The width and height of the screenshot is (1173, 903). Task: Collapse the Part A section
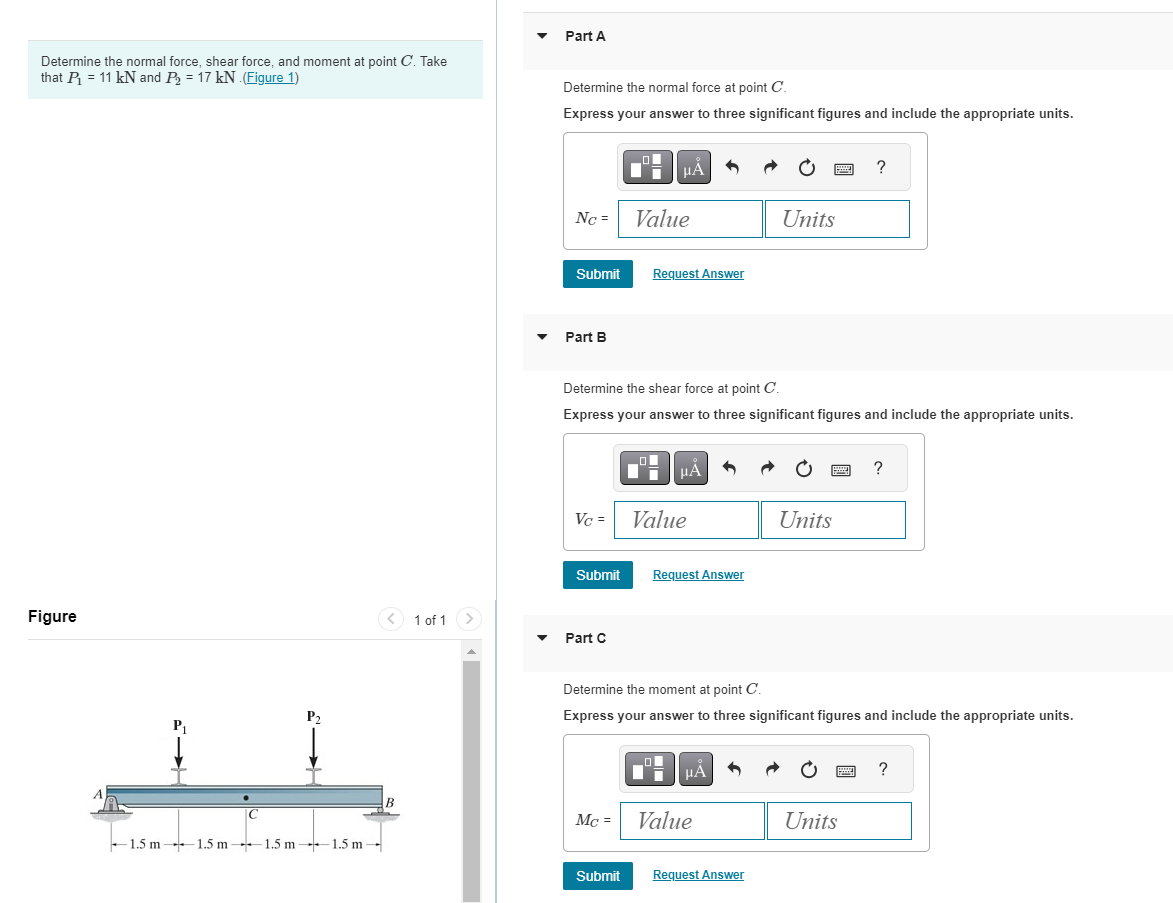tap(541, 35)
